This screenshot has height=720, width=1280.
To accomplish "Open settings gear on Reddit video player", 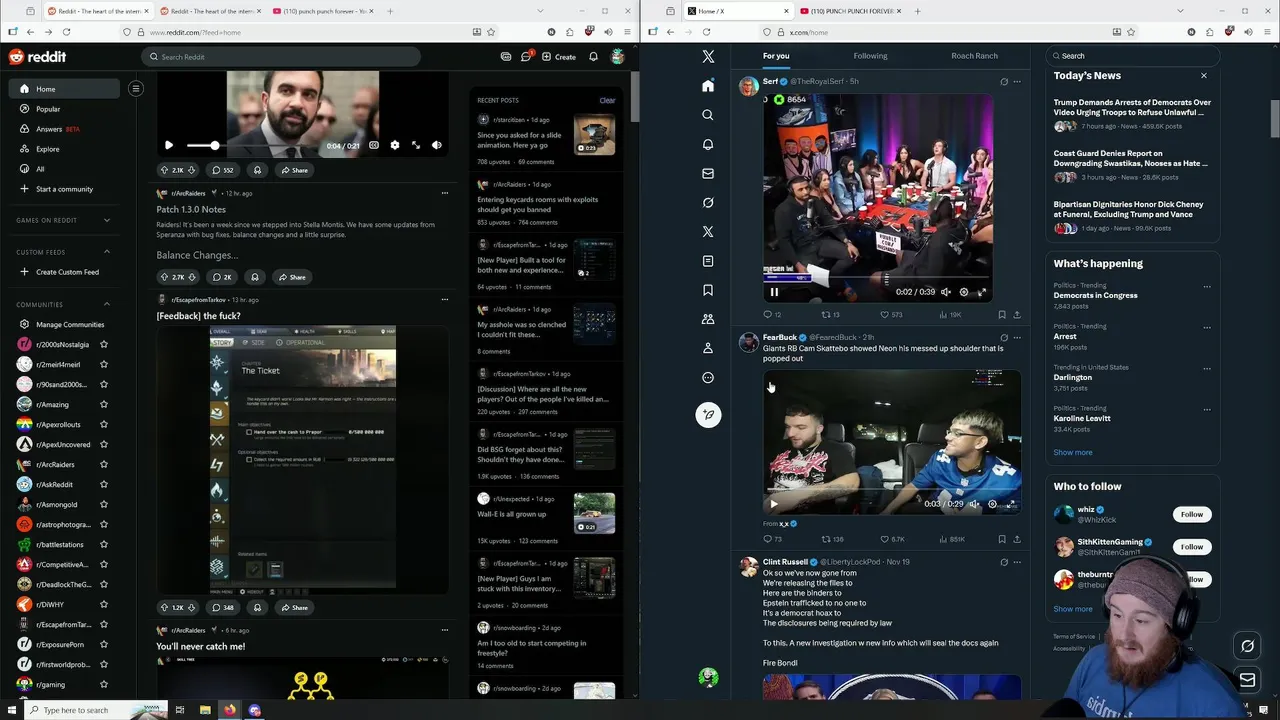I will pos(394,145).
